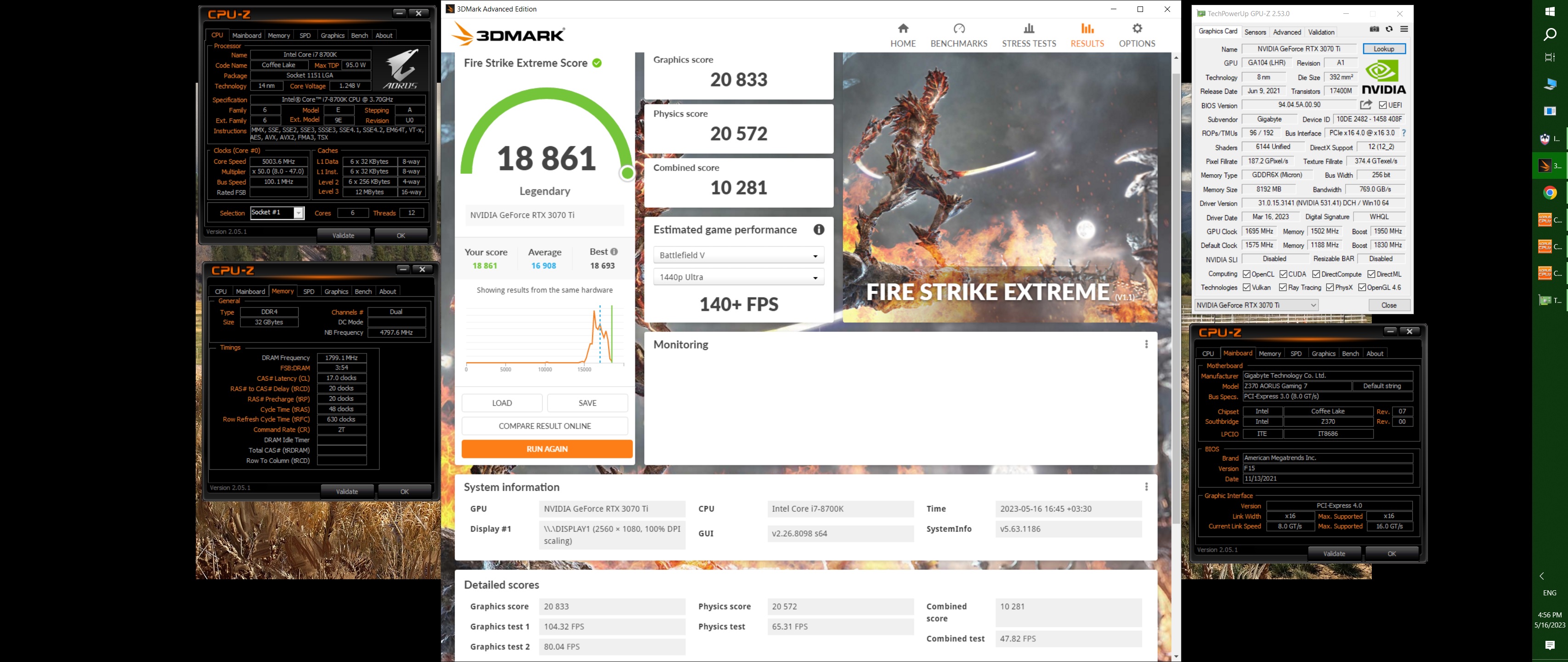
Task: Click the BIOS export arrow icon in GPU-Z
Action: click(1366, 105)
